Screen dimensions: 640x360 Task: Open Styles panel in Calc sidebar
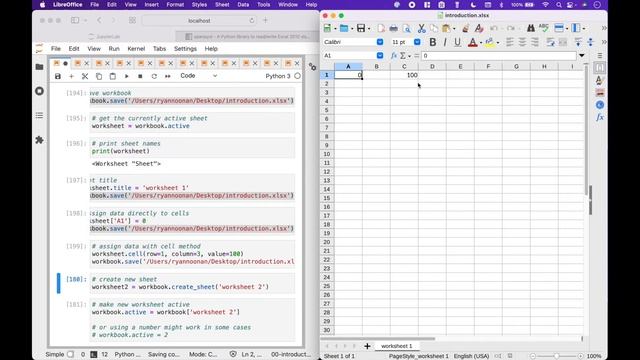click(x=600, y=80)
